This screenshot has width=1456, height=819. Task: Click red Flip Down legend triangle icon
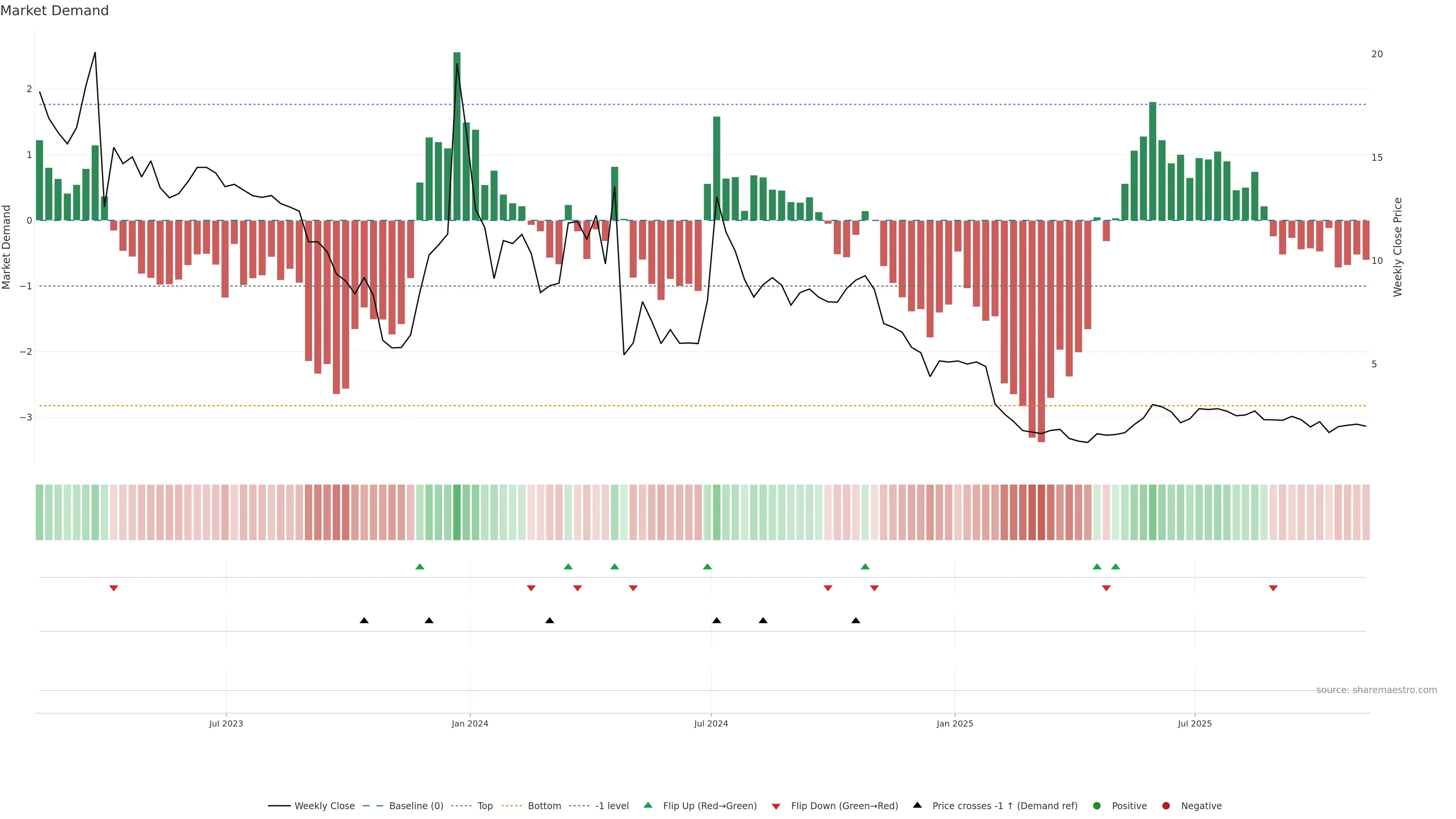click(x=776, y=806)
